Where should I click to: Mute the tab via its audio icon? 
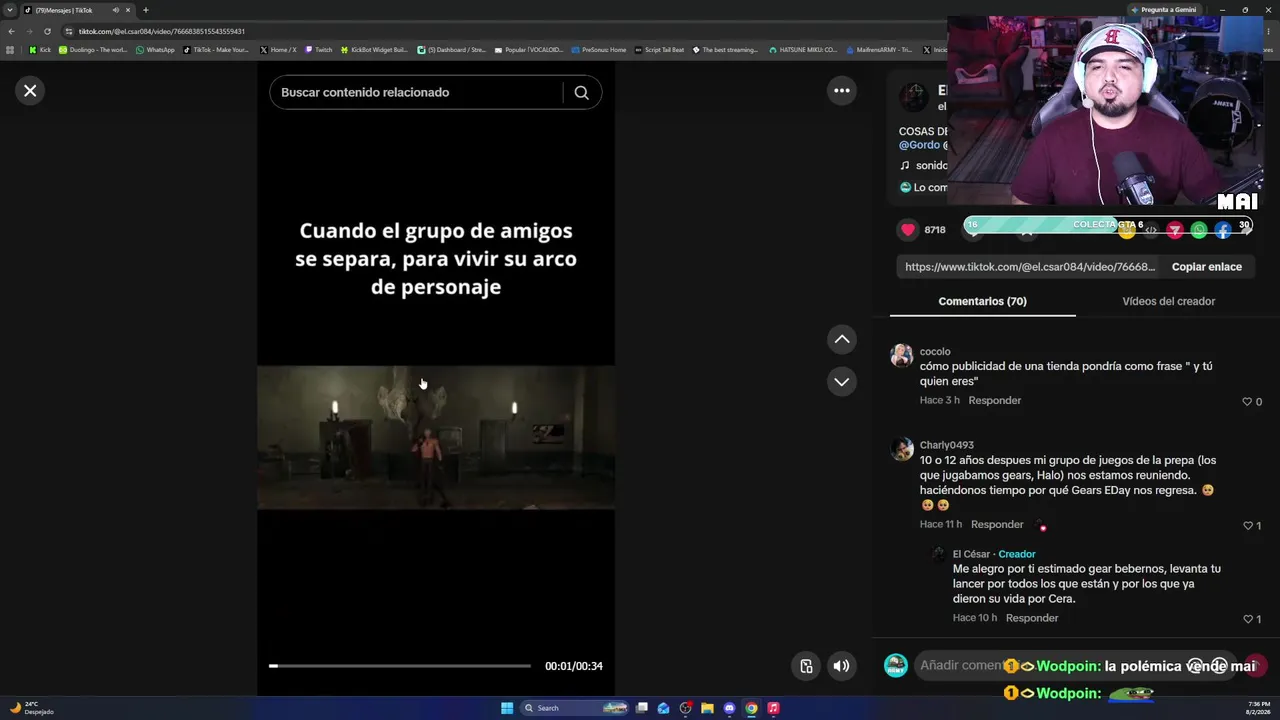(115, 10)
